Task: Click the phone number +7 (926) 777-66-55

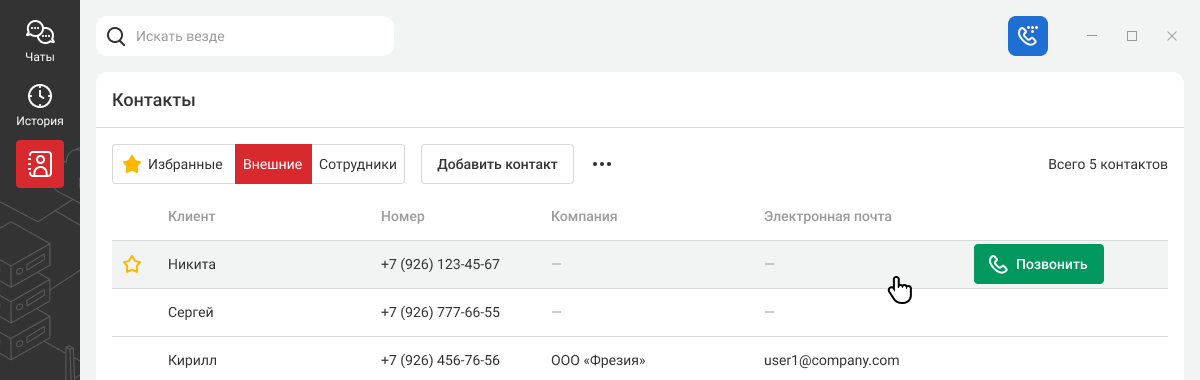Action: point(440,312)
